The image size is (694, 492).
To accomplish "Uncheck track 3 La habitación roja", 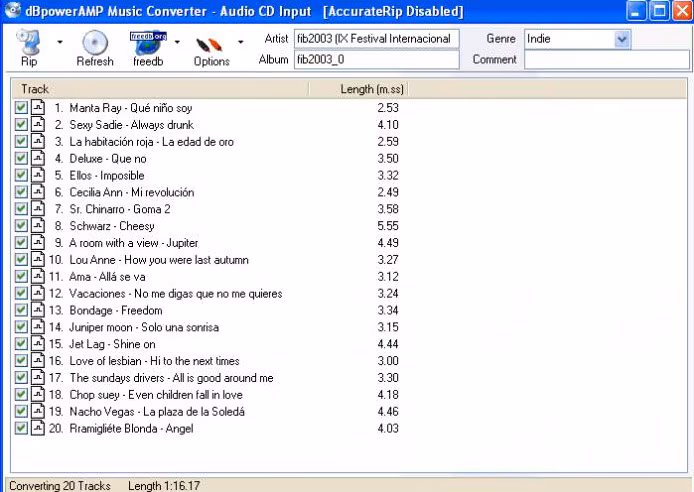I will click(21, 141).
